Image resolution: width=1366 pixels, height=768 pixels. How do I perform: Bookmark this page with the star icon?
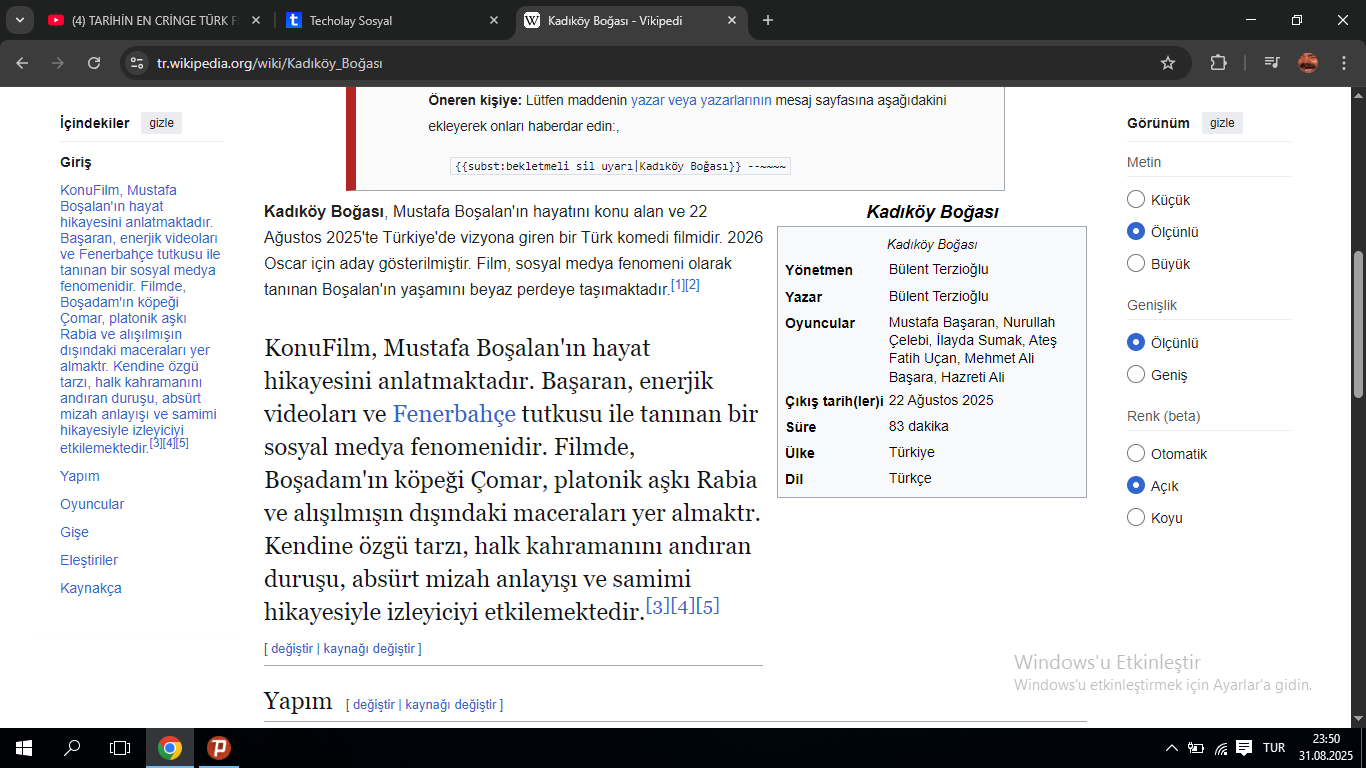point(1168,63)
